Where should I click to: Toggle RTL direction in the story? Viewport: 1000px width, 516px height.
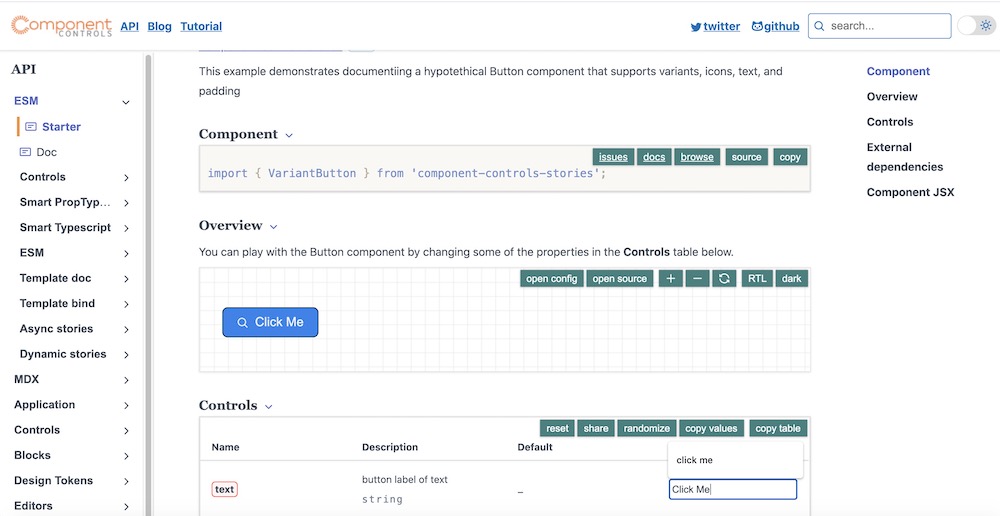pyautogui.click(x=757, y=279)
